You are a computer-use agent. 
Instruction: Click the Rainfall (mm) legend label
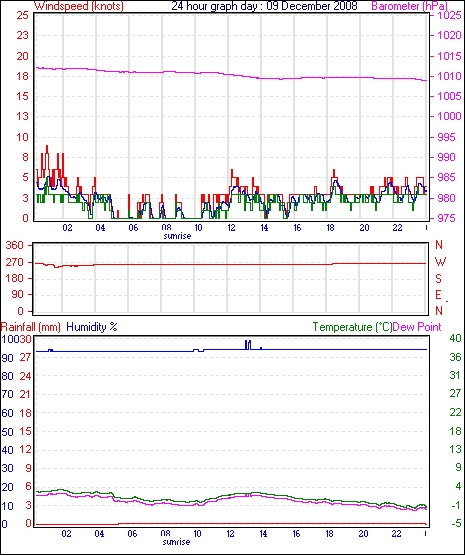click(x=31, y=327)
